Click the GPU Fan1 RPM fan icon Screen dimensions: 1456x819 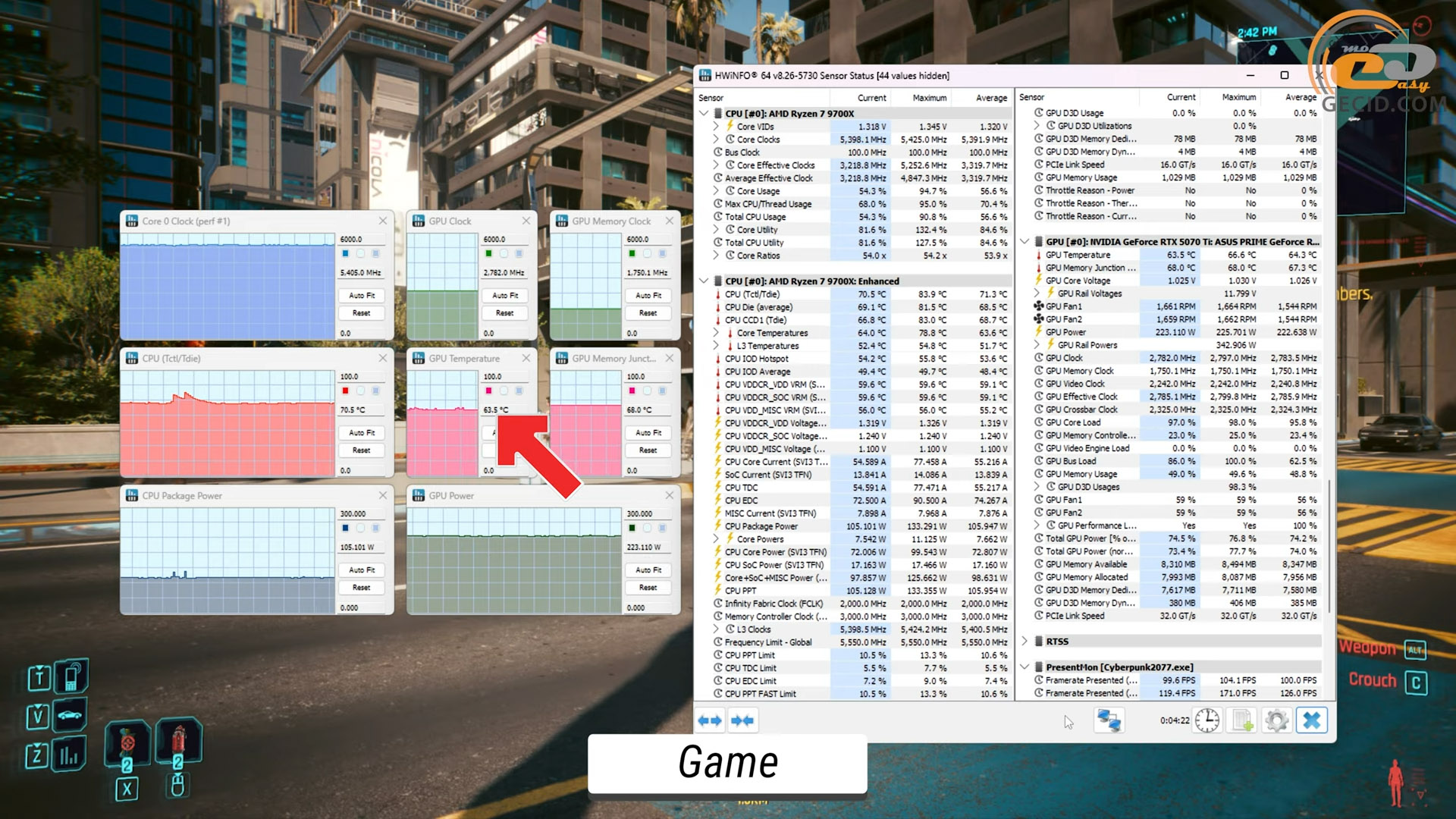(x=1039, y=306)
